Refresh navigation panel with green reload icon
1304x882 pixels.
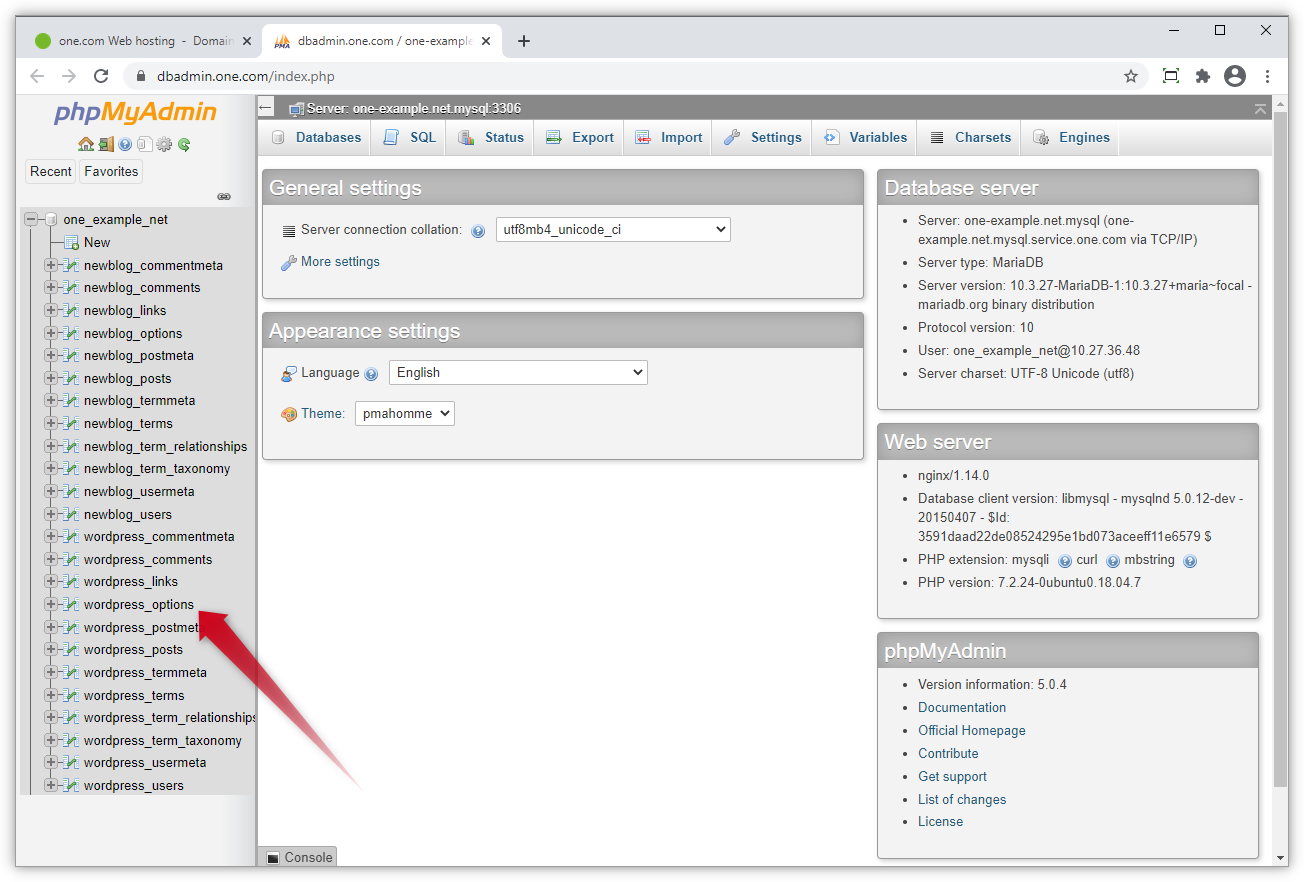tap(184, 145)
